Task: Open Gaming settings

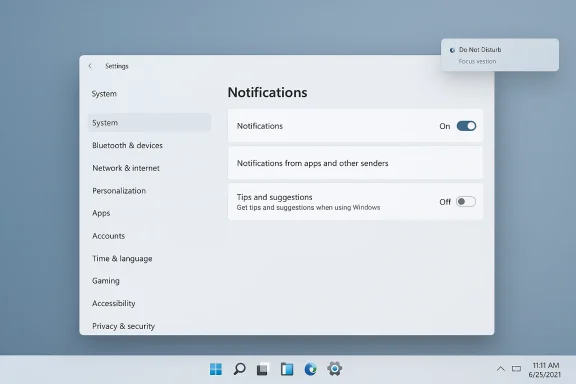Action: click(x=106, y=281)
